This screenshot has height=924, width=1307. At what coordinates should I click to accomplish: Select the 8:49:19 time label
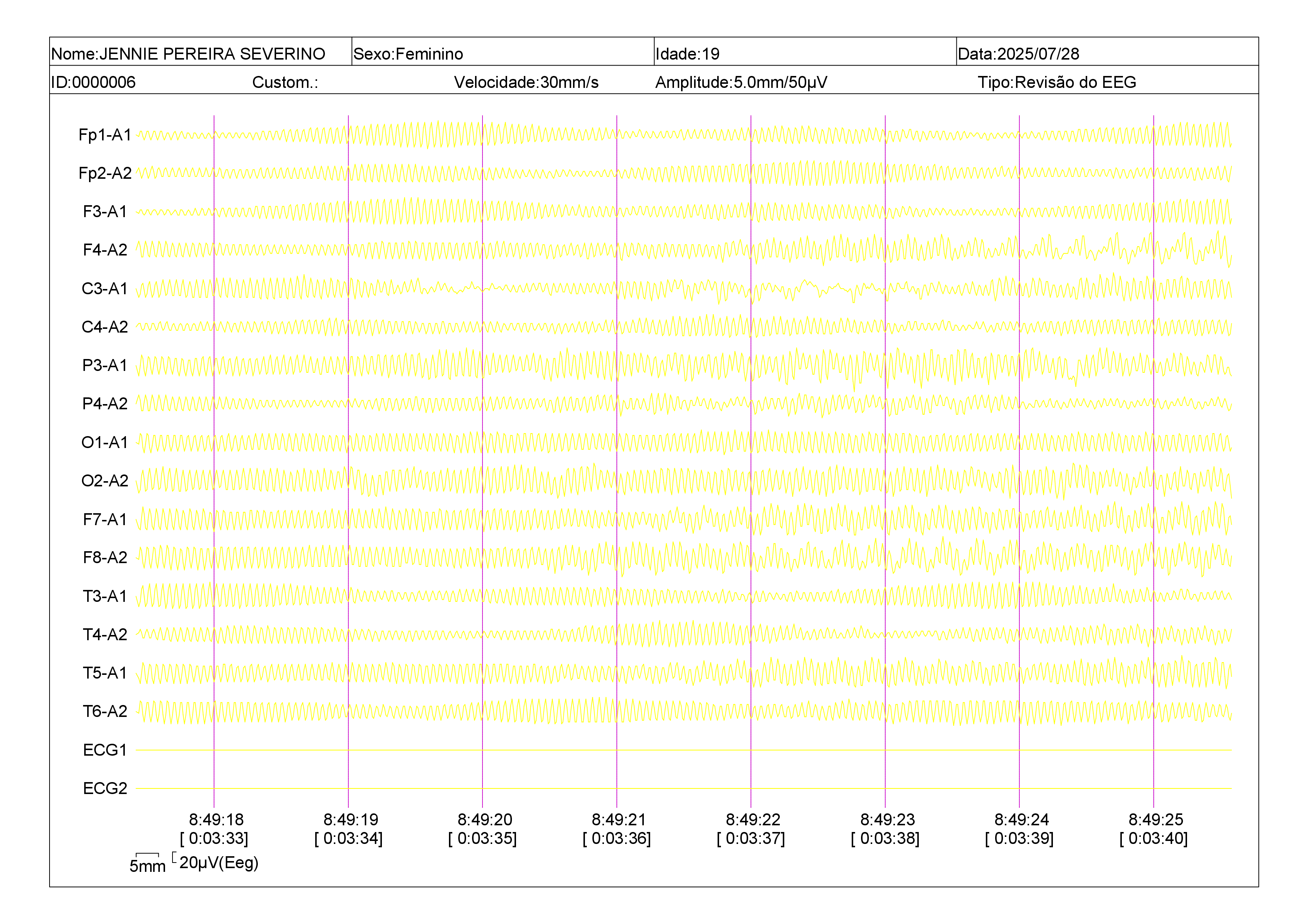[351, 820]
